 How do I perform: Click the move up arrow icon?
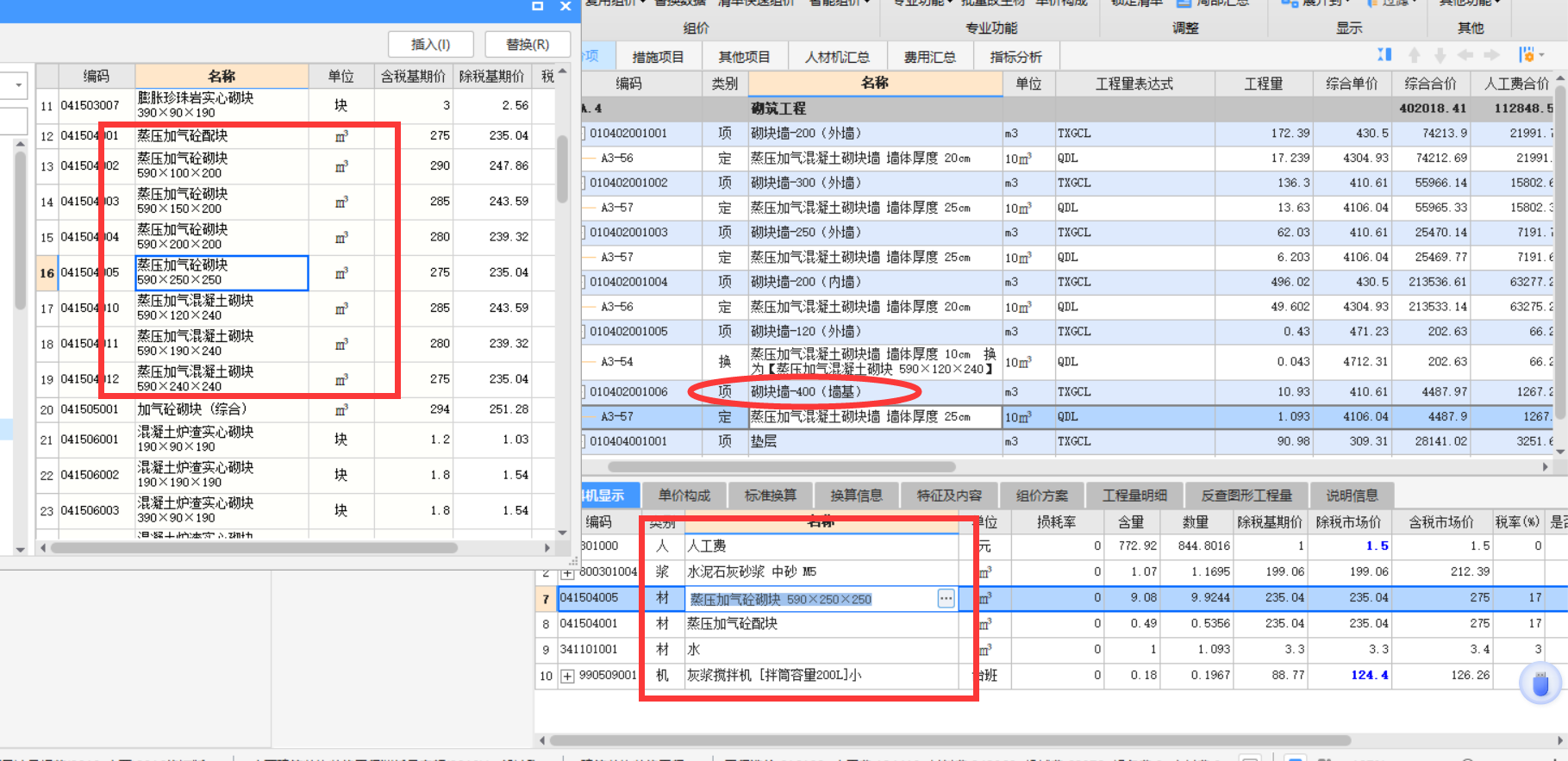point(1415,55)
